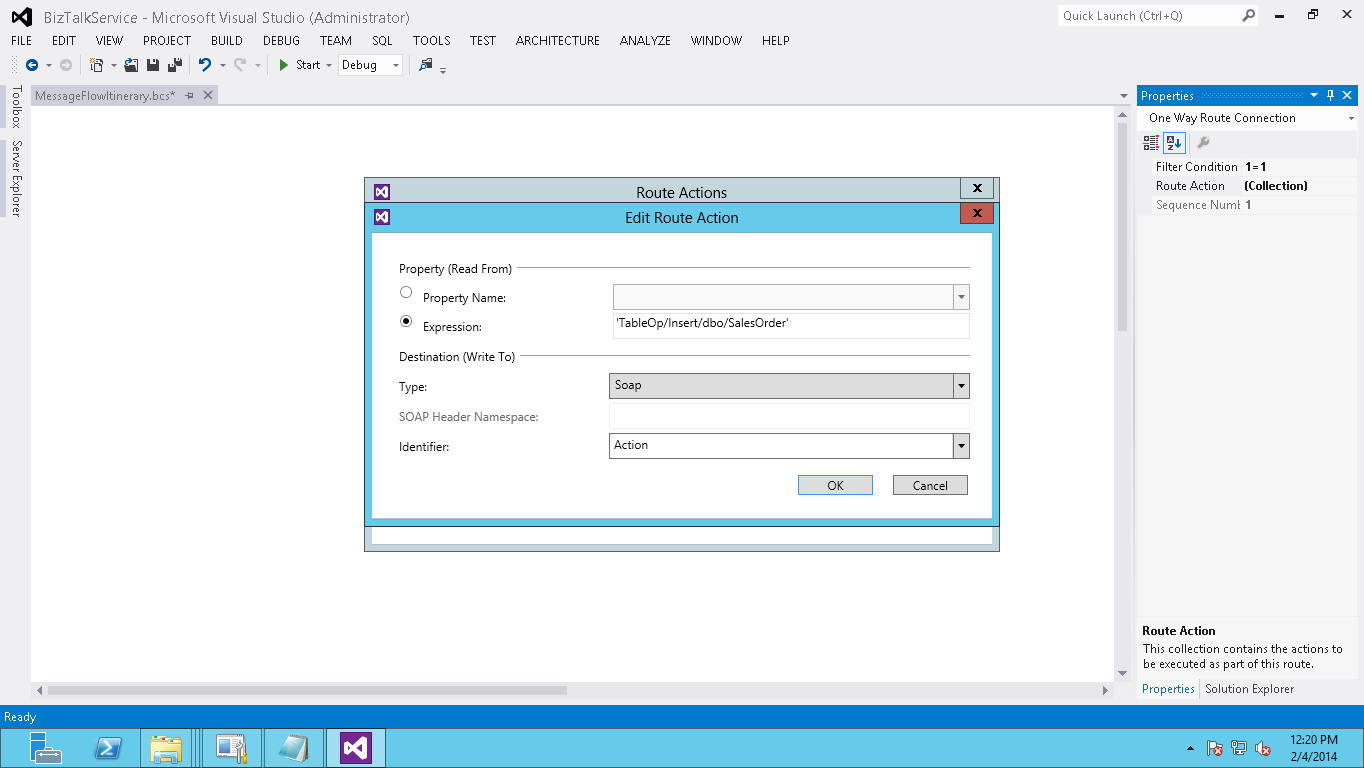The image size is (1364, 768).
Task: Open Server Manager from the taskbar
Action: pos(45,748)
